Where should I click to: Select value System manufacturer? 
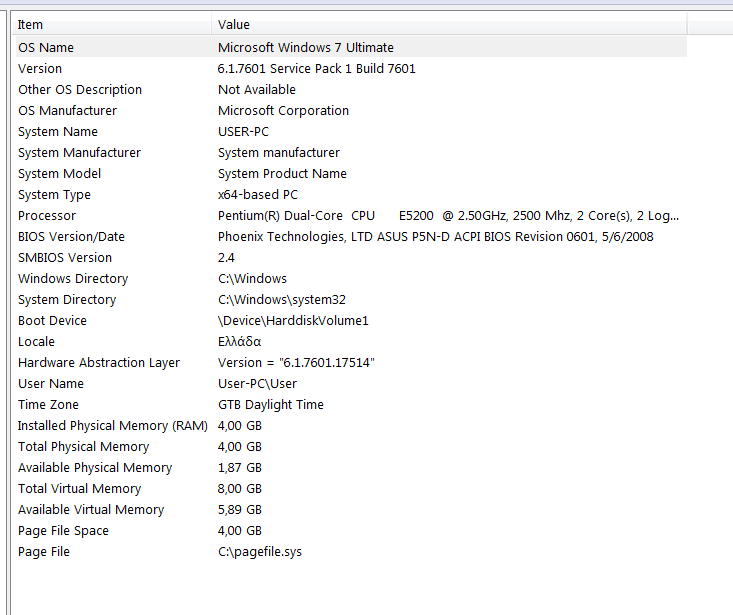coord(279,153)
